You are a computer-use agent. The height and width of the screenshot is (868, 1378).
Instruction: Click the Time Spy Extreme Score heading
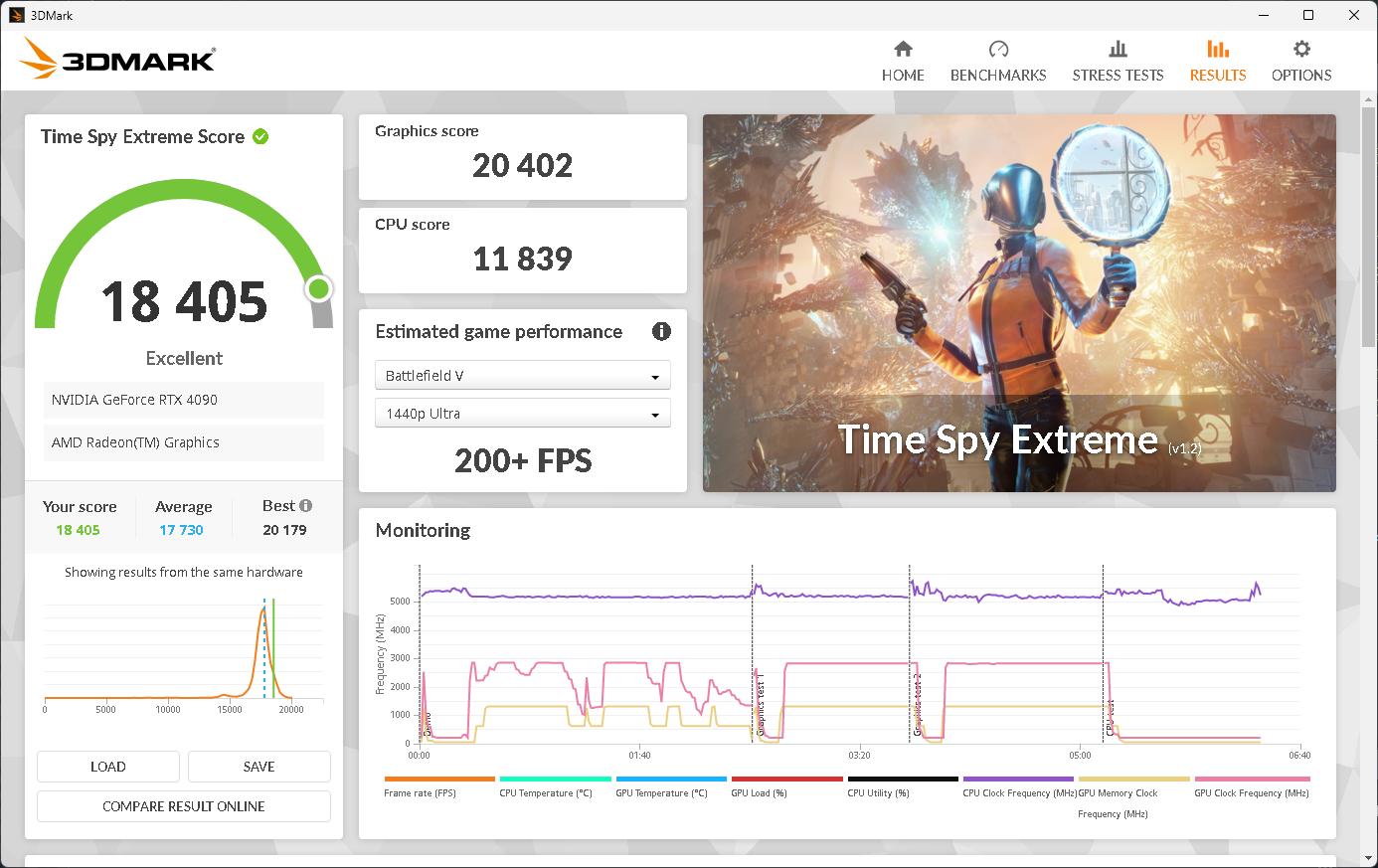click(x=142, y=137)
